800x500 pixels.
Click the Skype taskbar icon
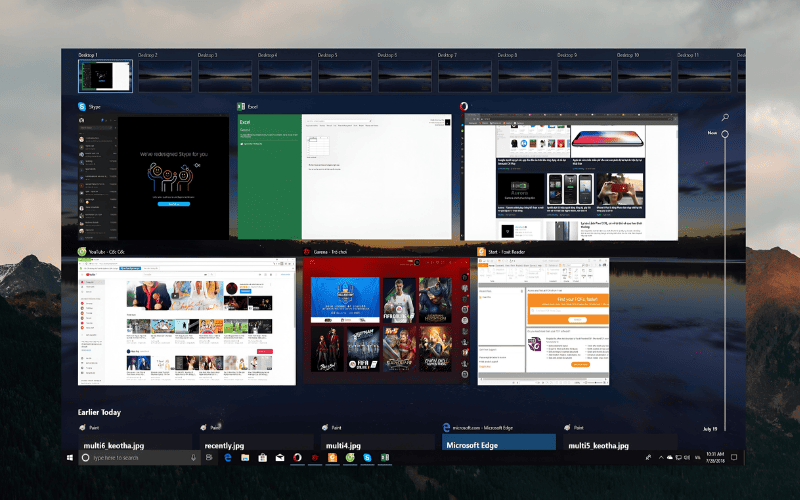[367, 458]
